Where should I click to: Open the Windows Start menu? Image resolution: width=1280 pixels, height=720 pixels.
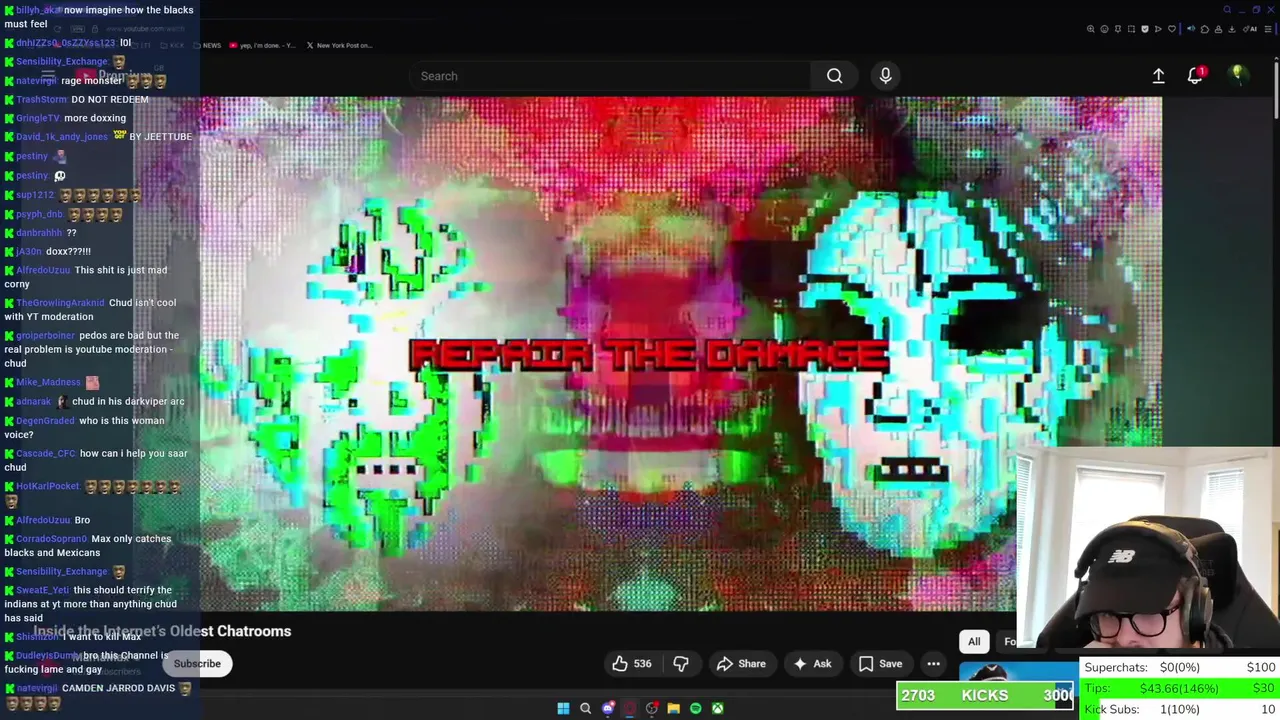[563, 709]
